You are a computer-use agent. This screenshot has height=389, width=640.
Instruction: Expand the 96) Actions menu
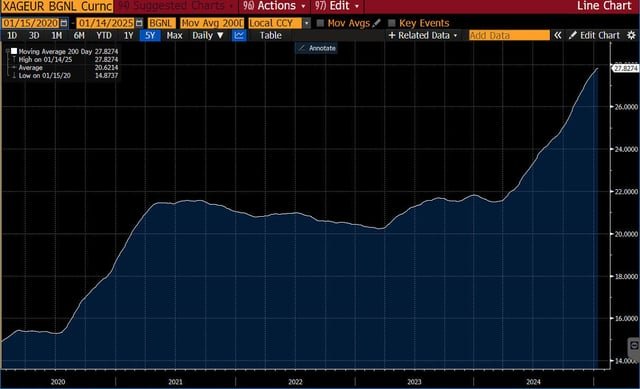274,6
